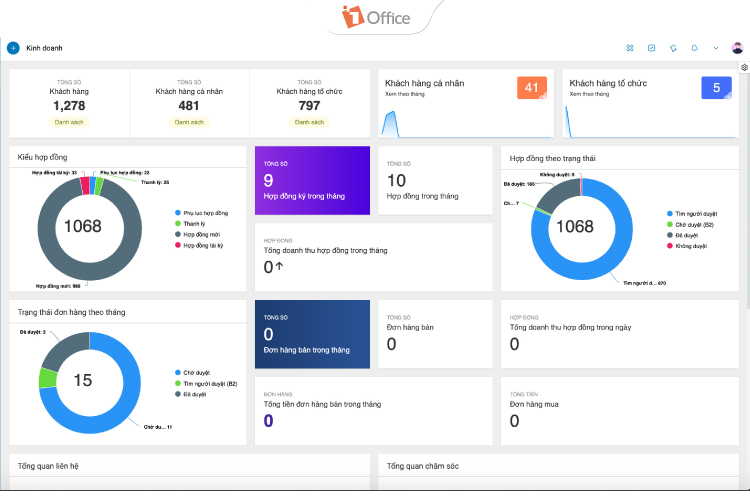Viewport: 750px width, 500px height.
Task: Click the orange 41 badge
Action: [532, 88]
